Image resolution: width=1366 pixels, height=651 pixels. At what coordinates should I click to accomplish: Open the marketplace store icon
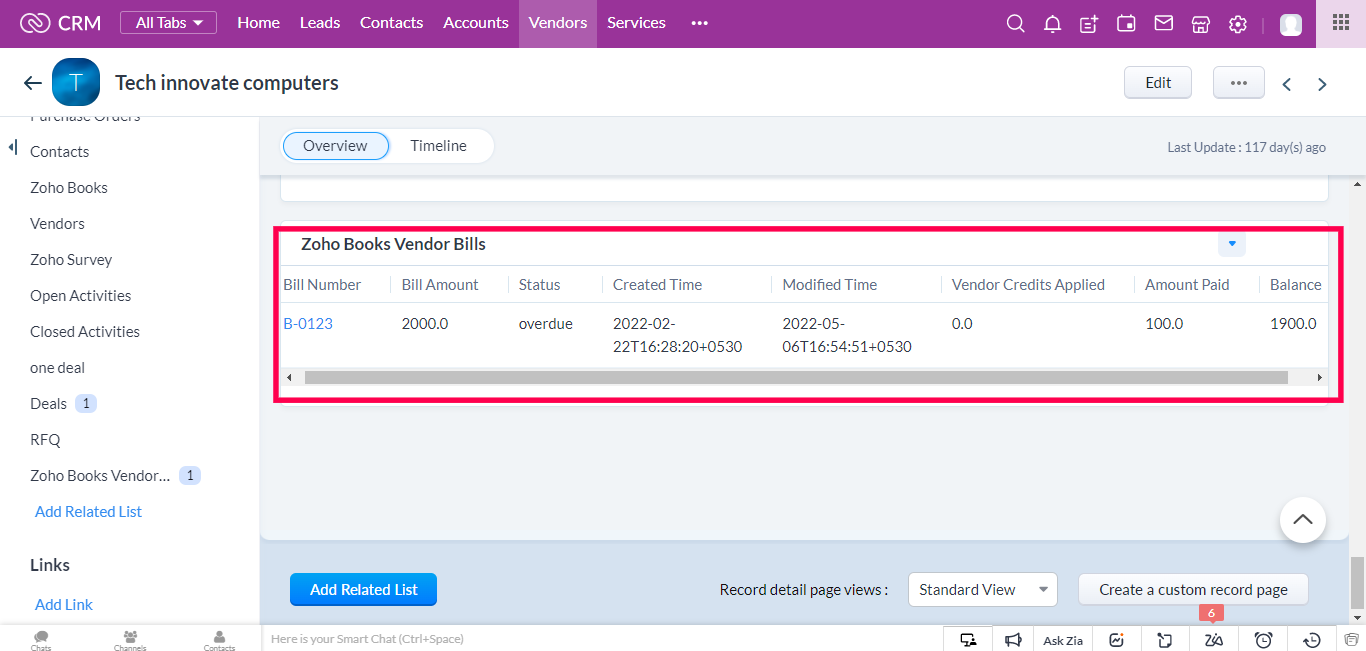click(x=1201, y=23)
